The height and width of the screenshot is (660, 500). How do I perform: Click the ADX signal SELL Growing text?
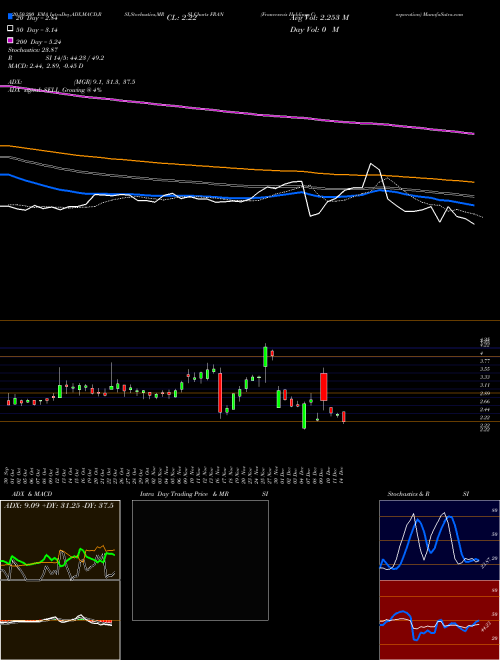click(55, 90)
